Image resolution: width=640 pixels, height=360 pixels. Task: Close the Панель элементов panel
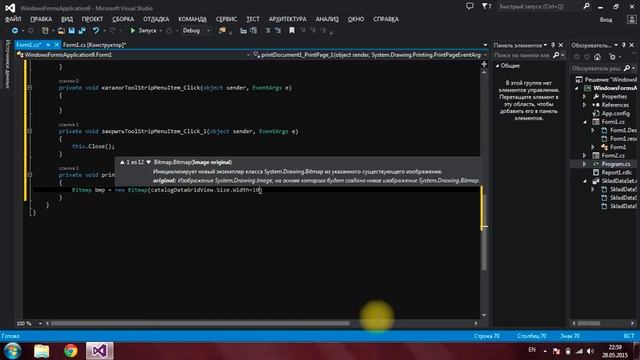click(x=561, y=45)
